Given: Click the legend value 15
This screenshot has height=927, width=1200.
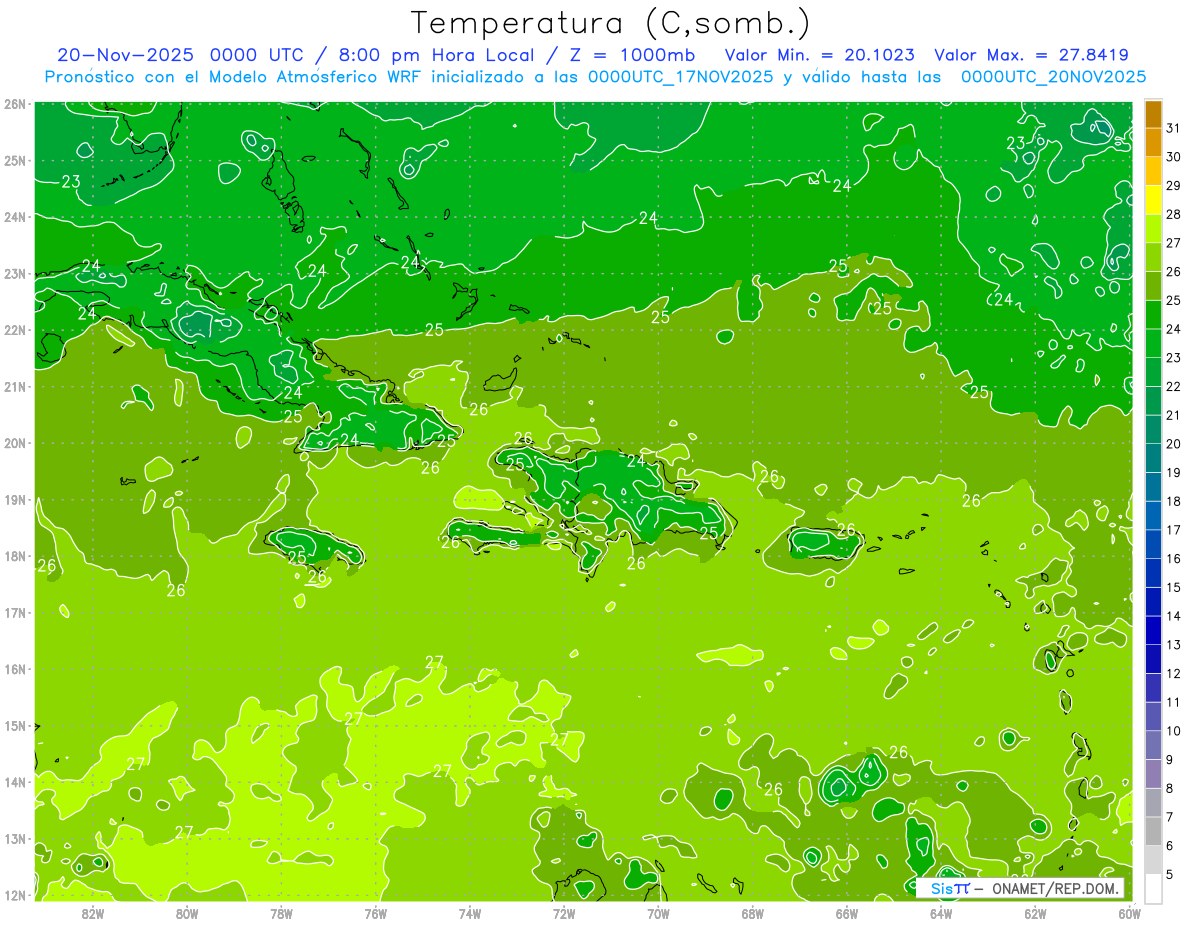Looking at the screenshot, I should (x=1174, y=587).
